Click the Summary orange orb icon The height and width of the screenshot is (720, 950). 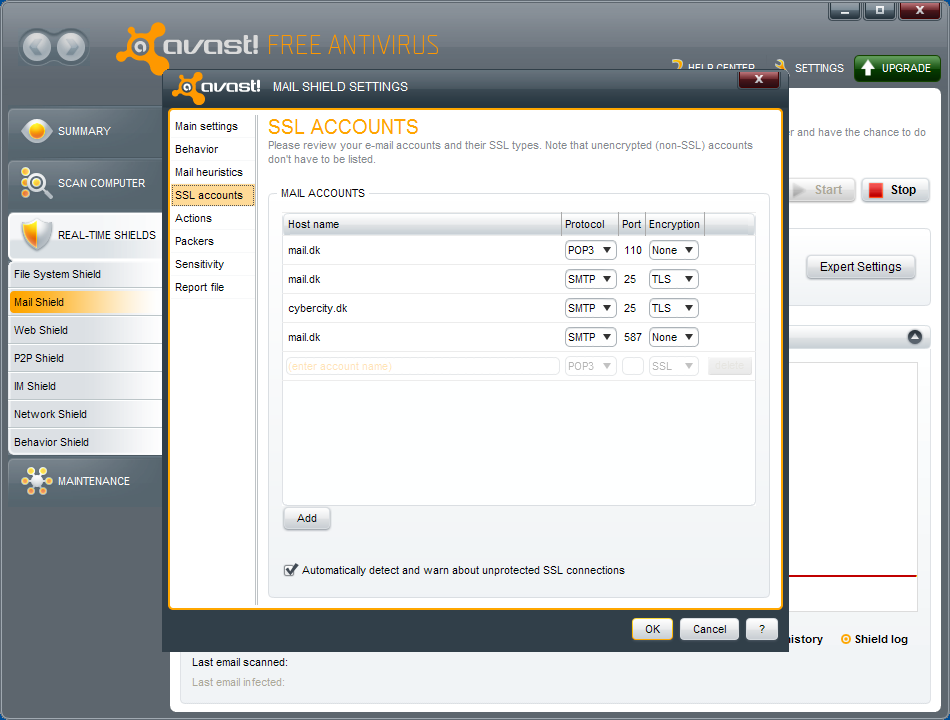(36, 131)
